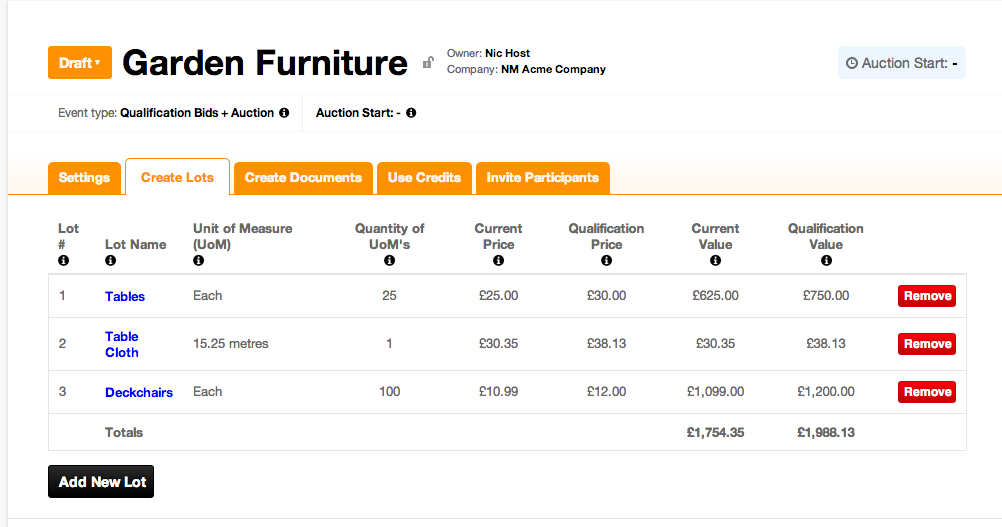Click info icon under Qualification Price header
The height and width of the screenshot is (527, 1002).
point(606,261)
